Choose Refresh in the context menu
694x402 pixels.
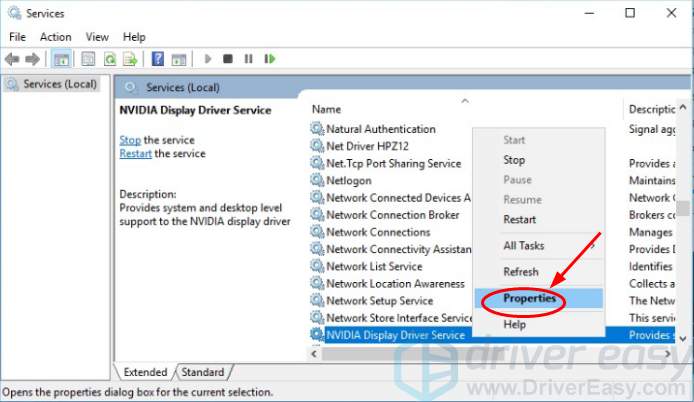539,271
